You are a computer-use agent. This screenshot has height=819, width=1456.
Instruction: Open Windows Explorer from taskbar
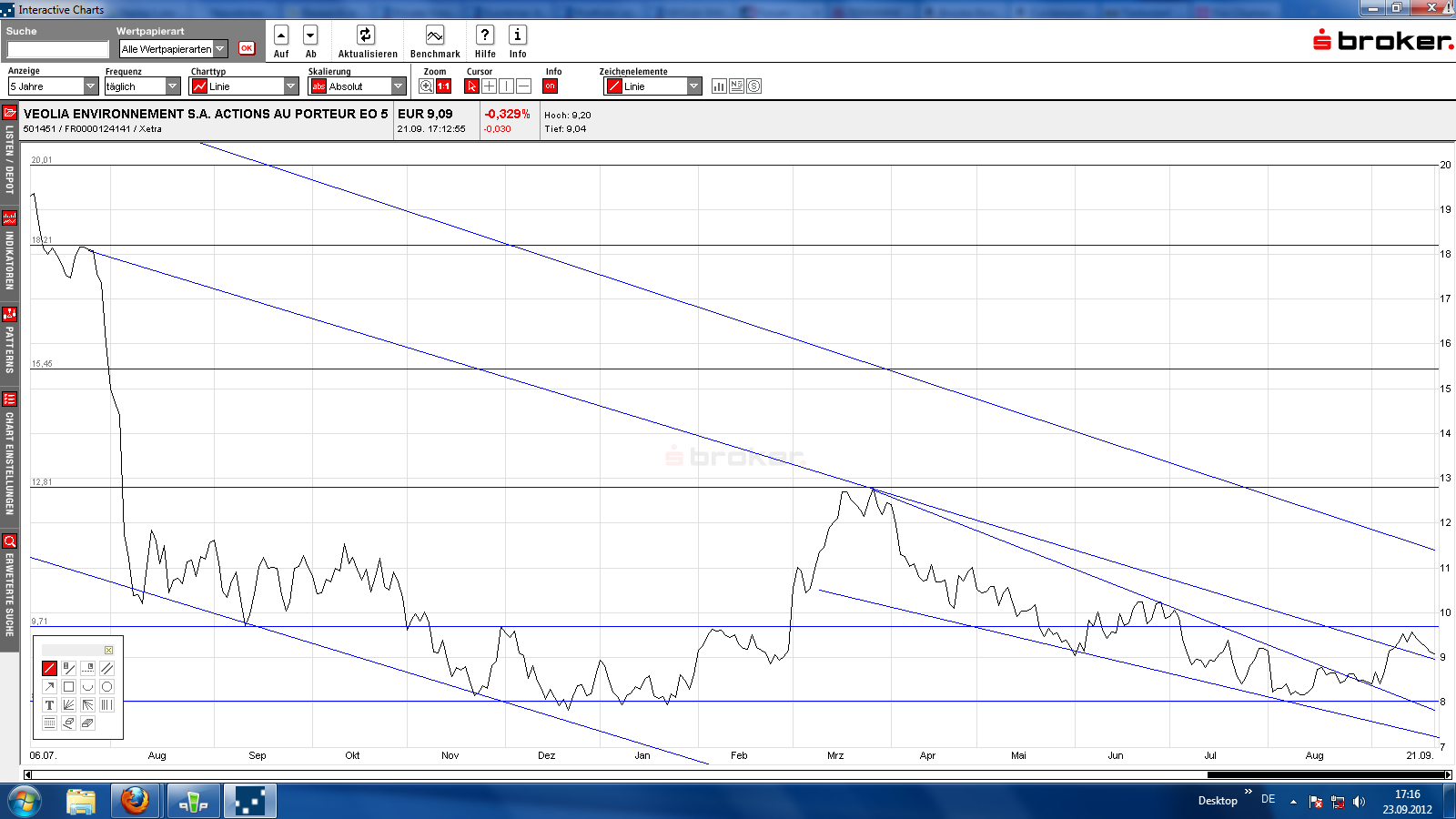click(x=81, y=802)
